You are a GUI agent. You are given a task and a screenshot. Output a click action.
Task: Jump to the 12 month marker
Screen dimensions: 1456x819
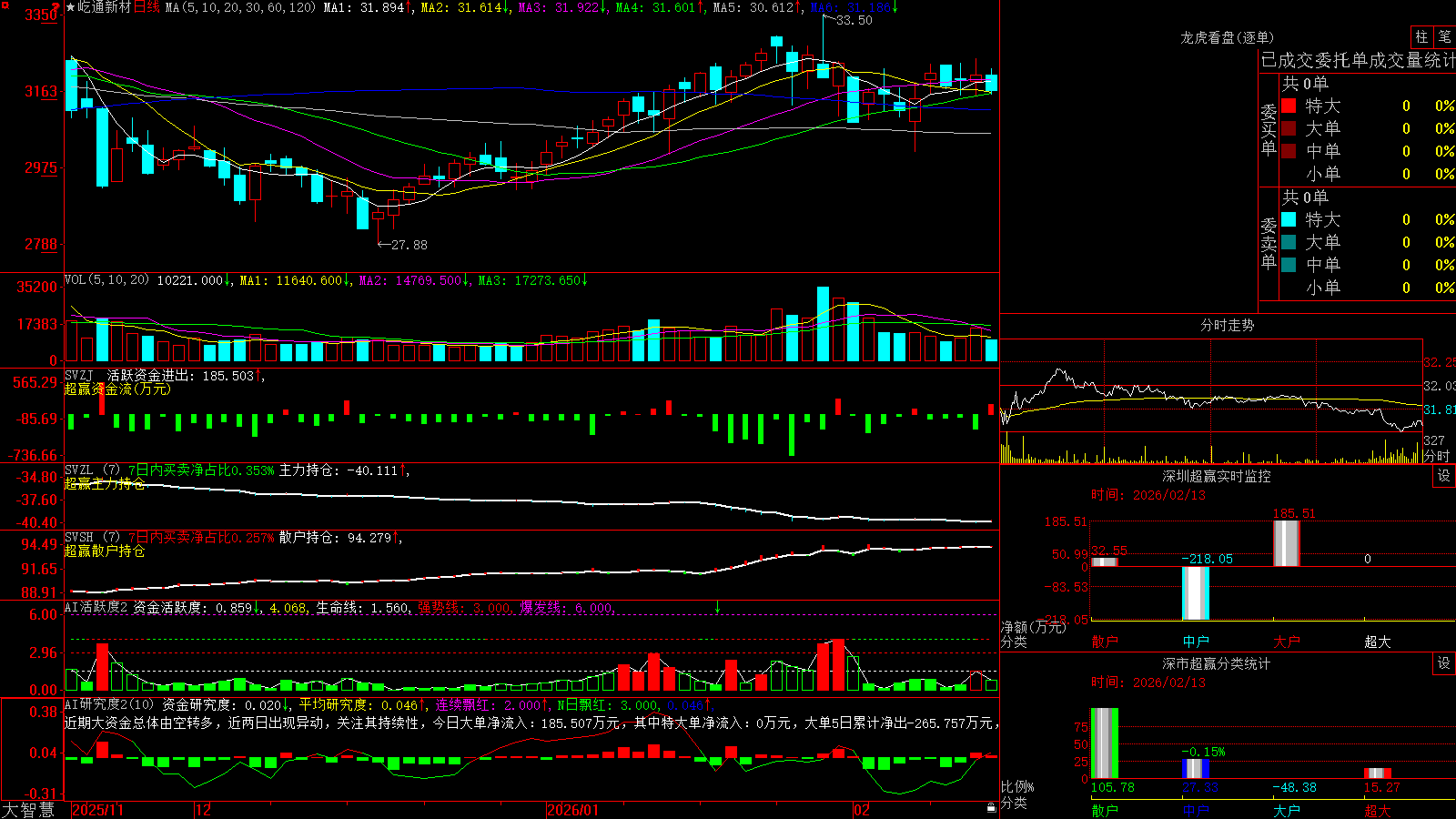tap(203, 810)
